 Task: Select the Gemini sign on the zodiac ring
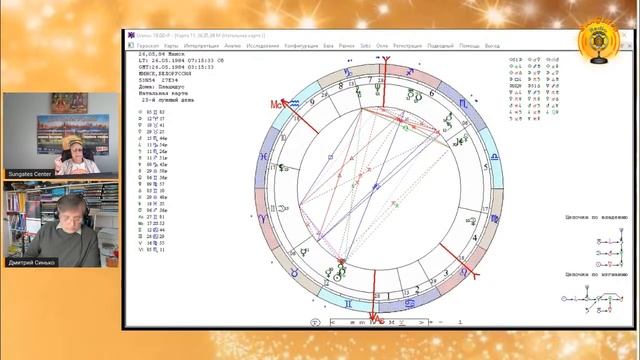pyautogui.click(x=348, y=304)
